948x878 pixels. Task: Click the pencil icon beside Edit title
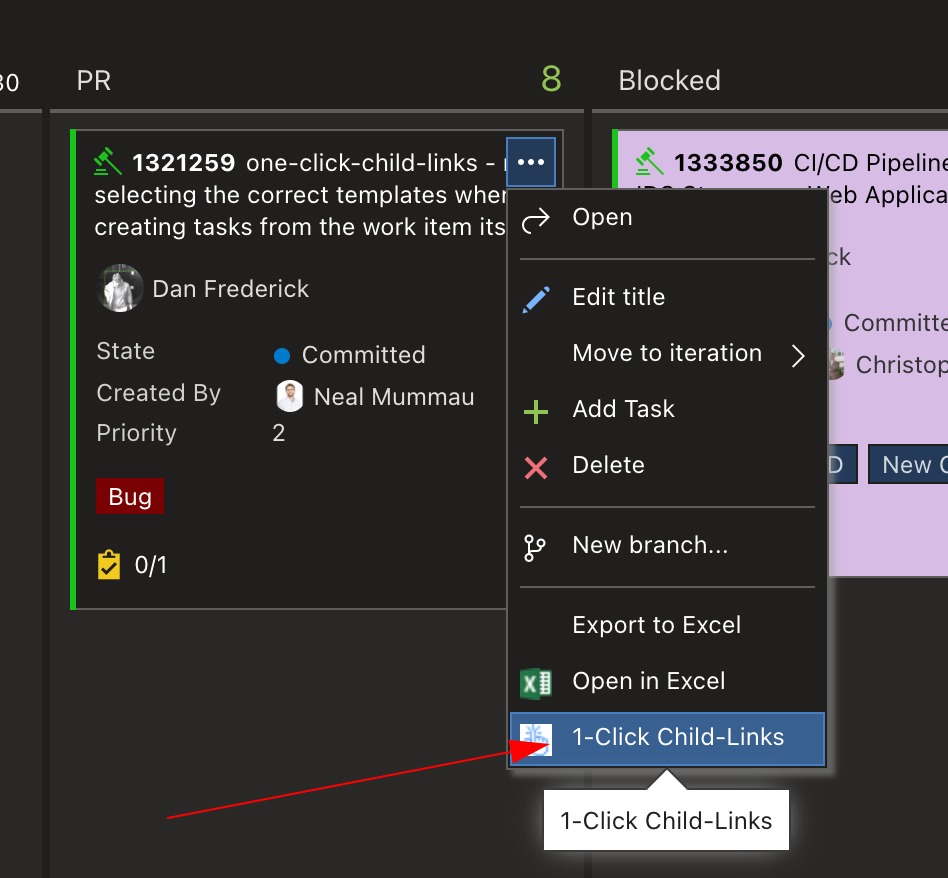536,298
